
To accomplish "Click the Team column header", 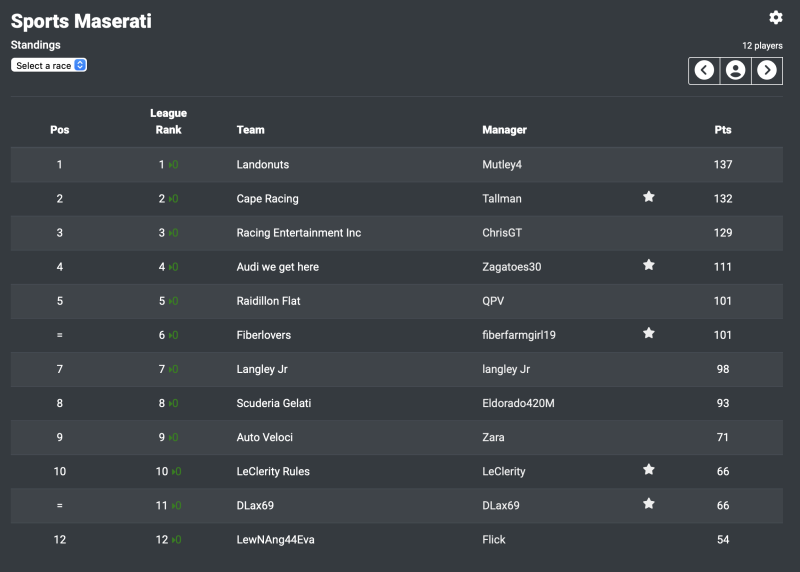I will (x=251, y=130).
